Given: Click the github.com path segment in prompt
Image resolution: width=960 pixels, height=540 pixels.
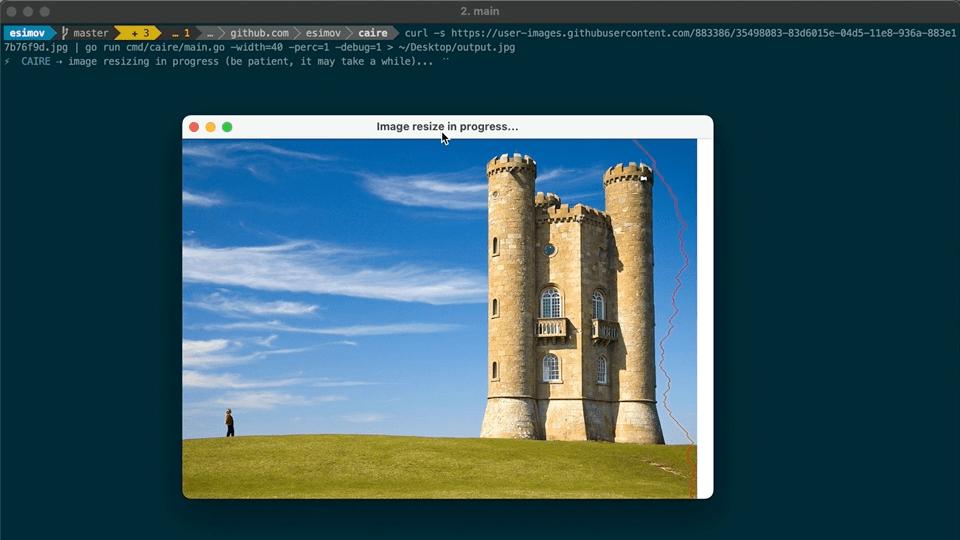Looking at the screenshot, I should (x=258, y=33).
